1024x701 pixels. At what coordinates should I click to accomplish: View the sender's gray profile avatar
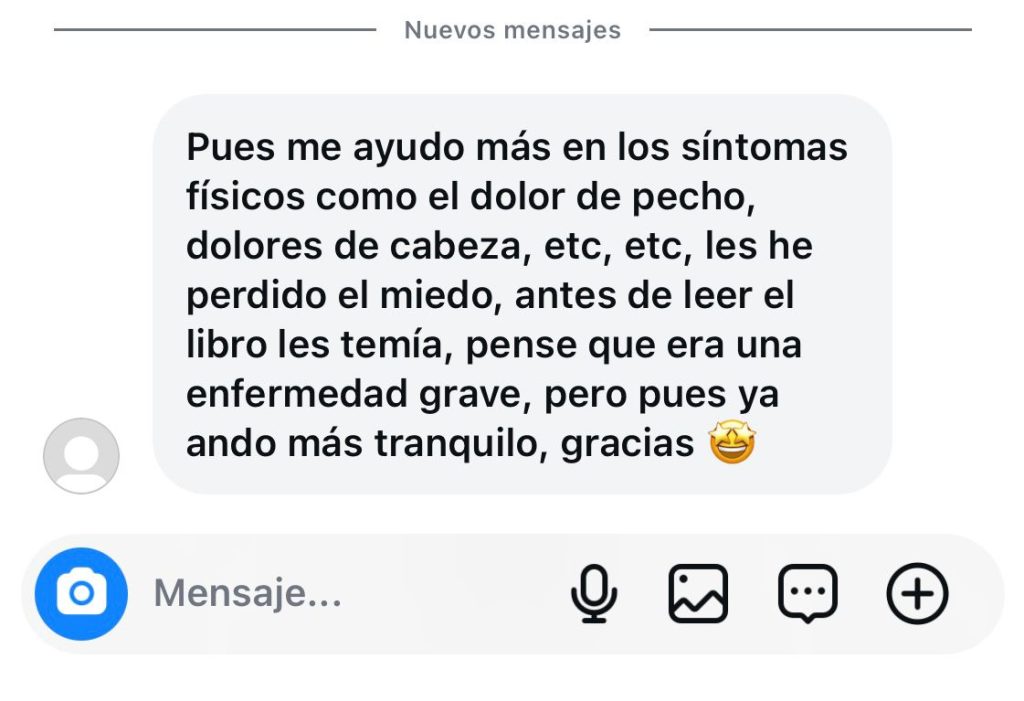tap(81, 456)
